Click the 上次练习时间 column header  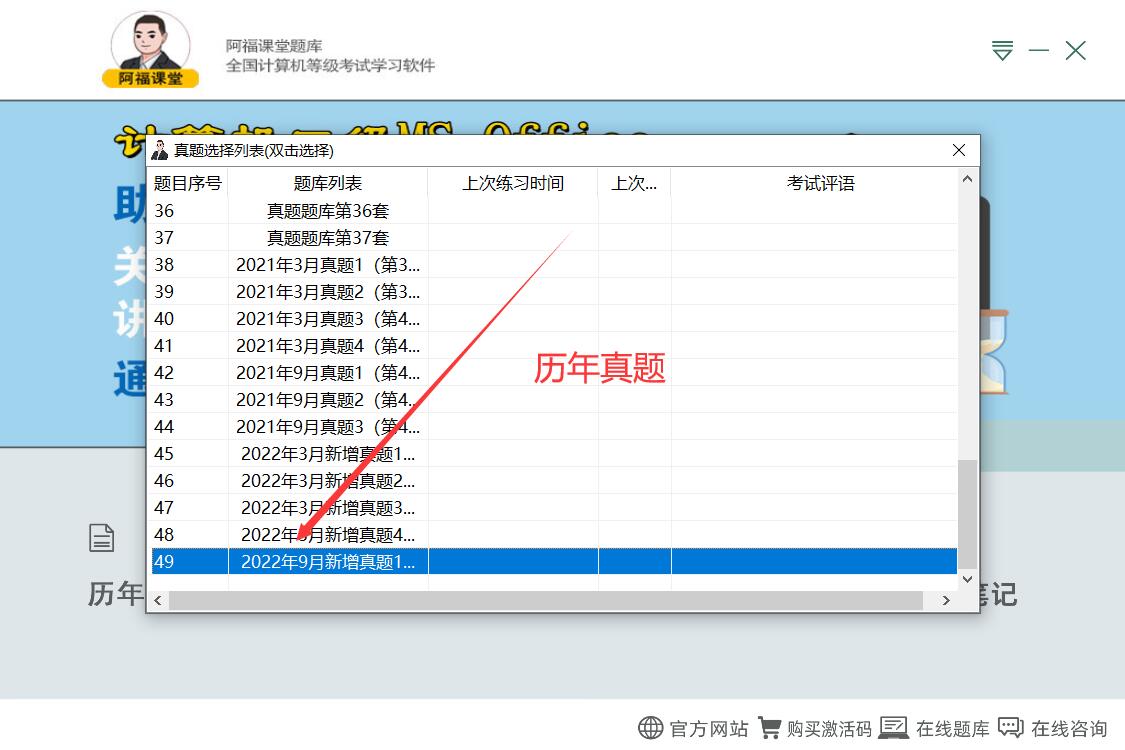[x=512, y=183]
